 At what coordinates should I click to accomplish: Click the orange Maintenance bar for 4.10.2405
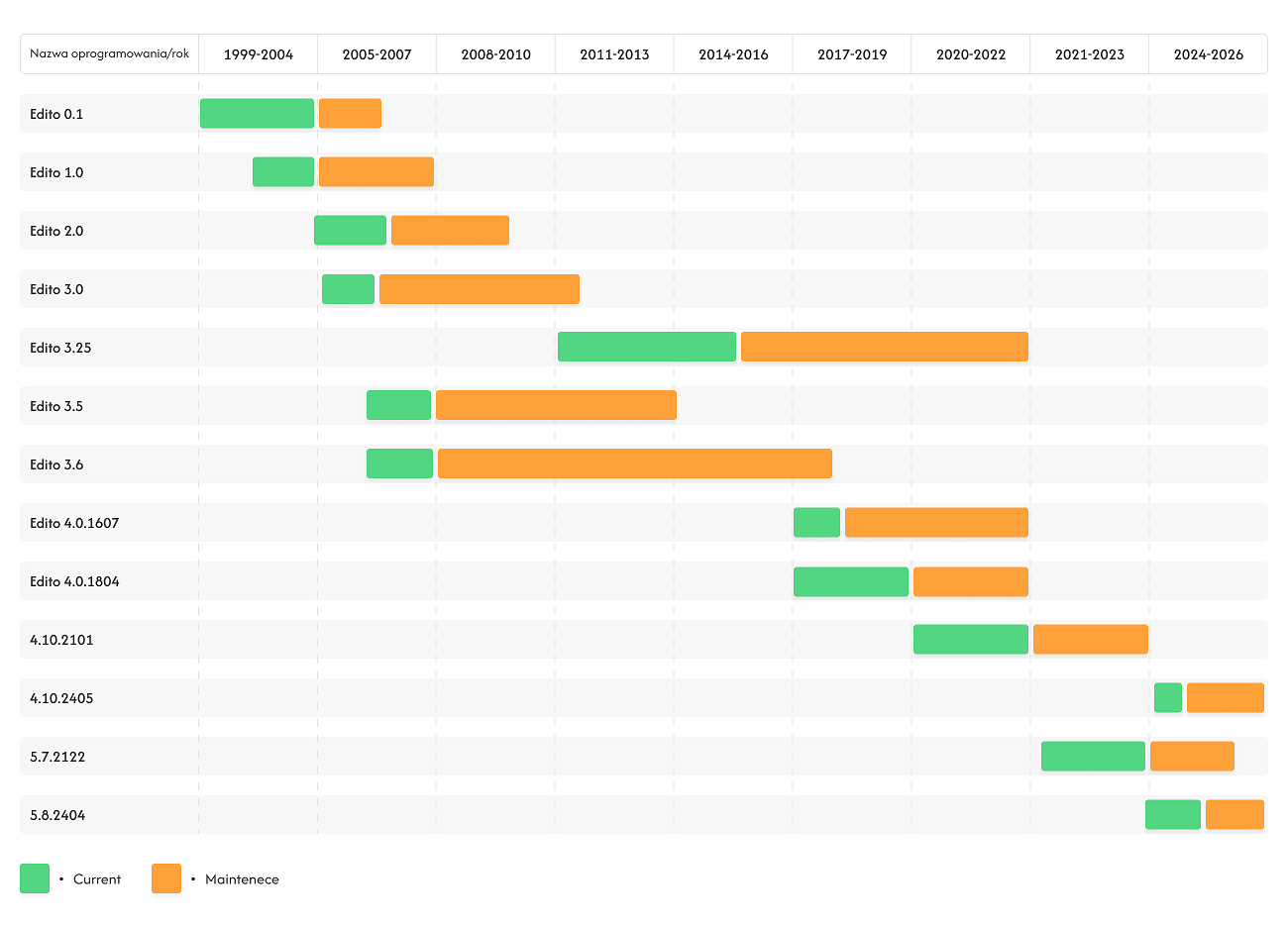point(1226,698)
